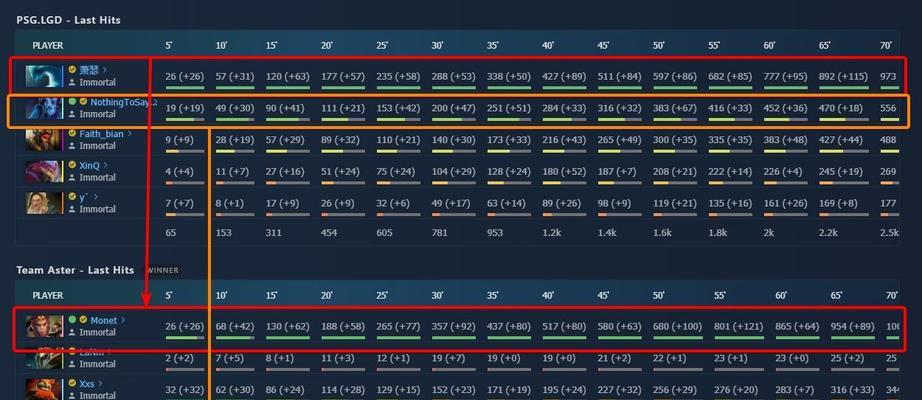
Task: Click Immortal rank text in Monet's row
Action: [98, 332]
